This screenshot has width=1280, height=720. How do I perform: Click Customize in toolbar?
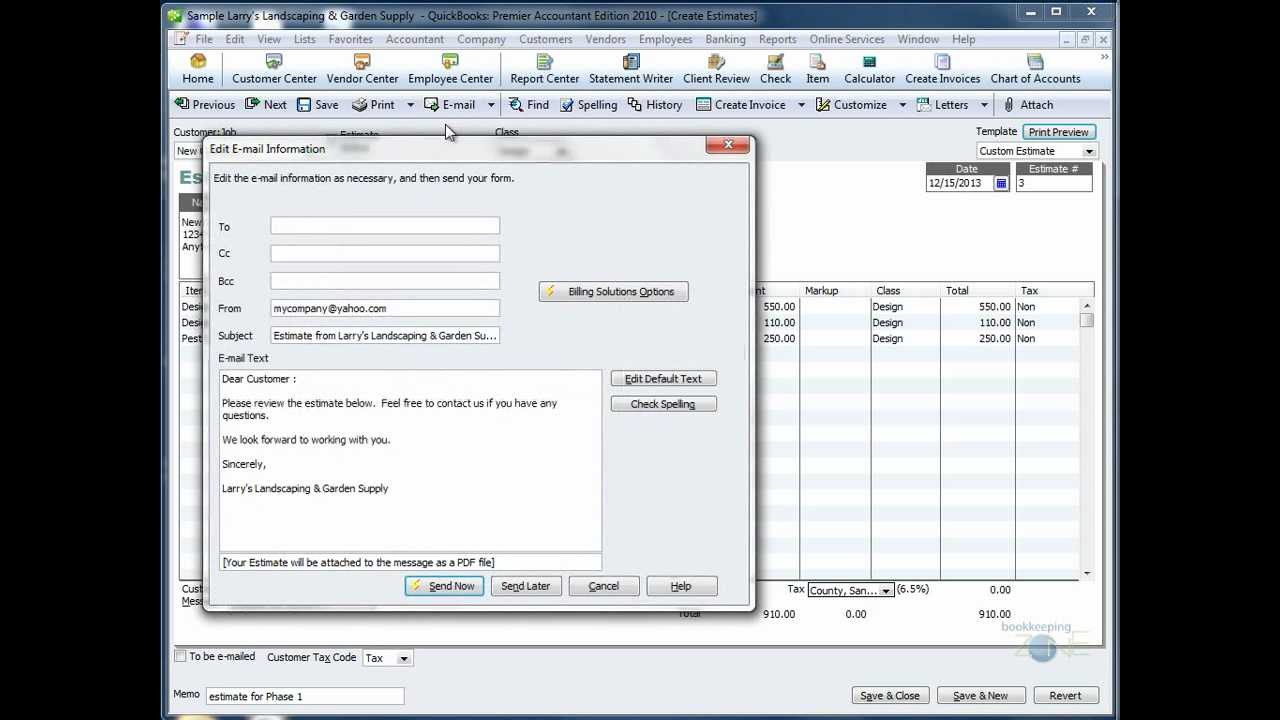(x=851, y=104)
